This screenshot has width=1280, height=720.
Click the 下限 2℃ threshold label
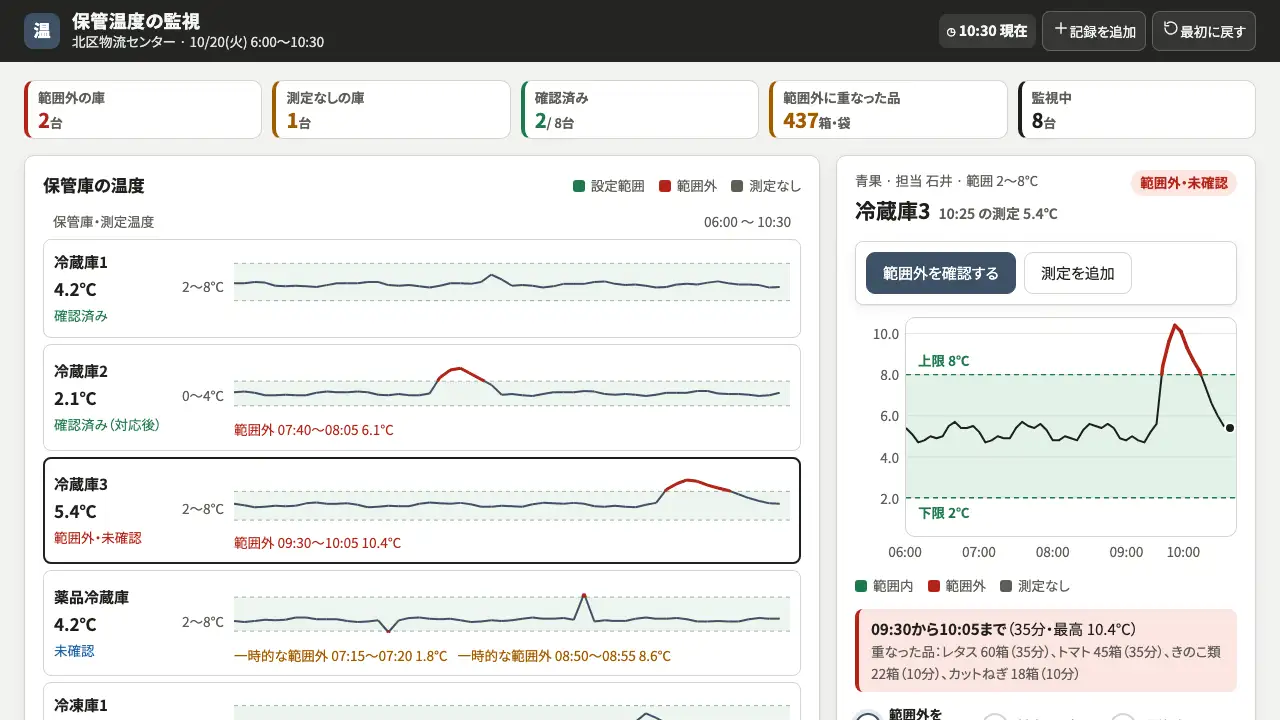(944, 513)
